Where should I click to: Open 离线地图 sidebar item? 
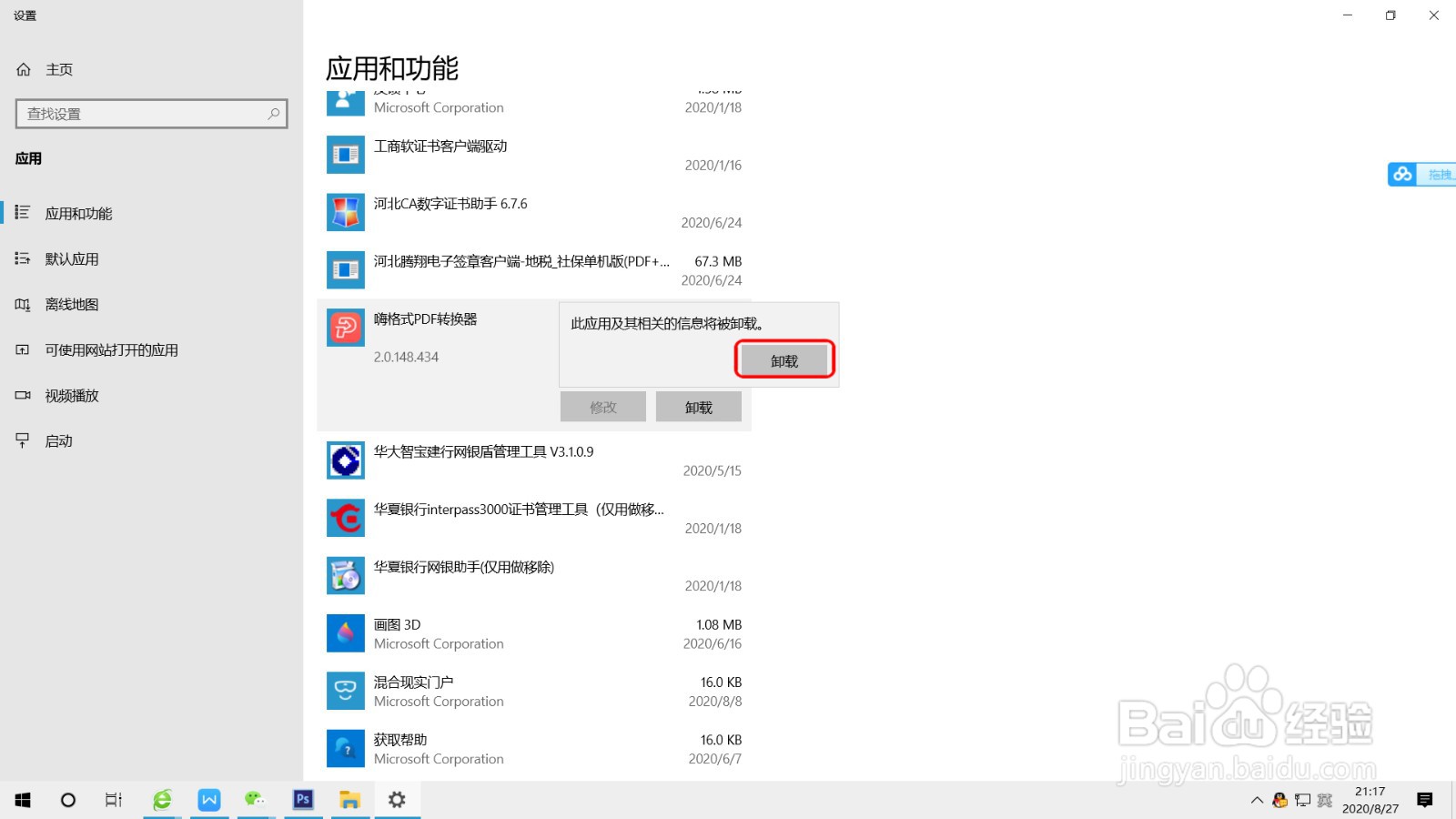pyautogui.click(x=151, y=304)
